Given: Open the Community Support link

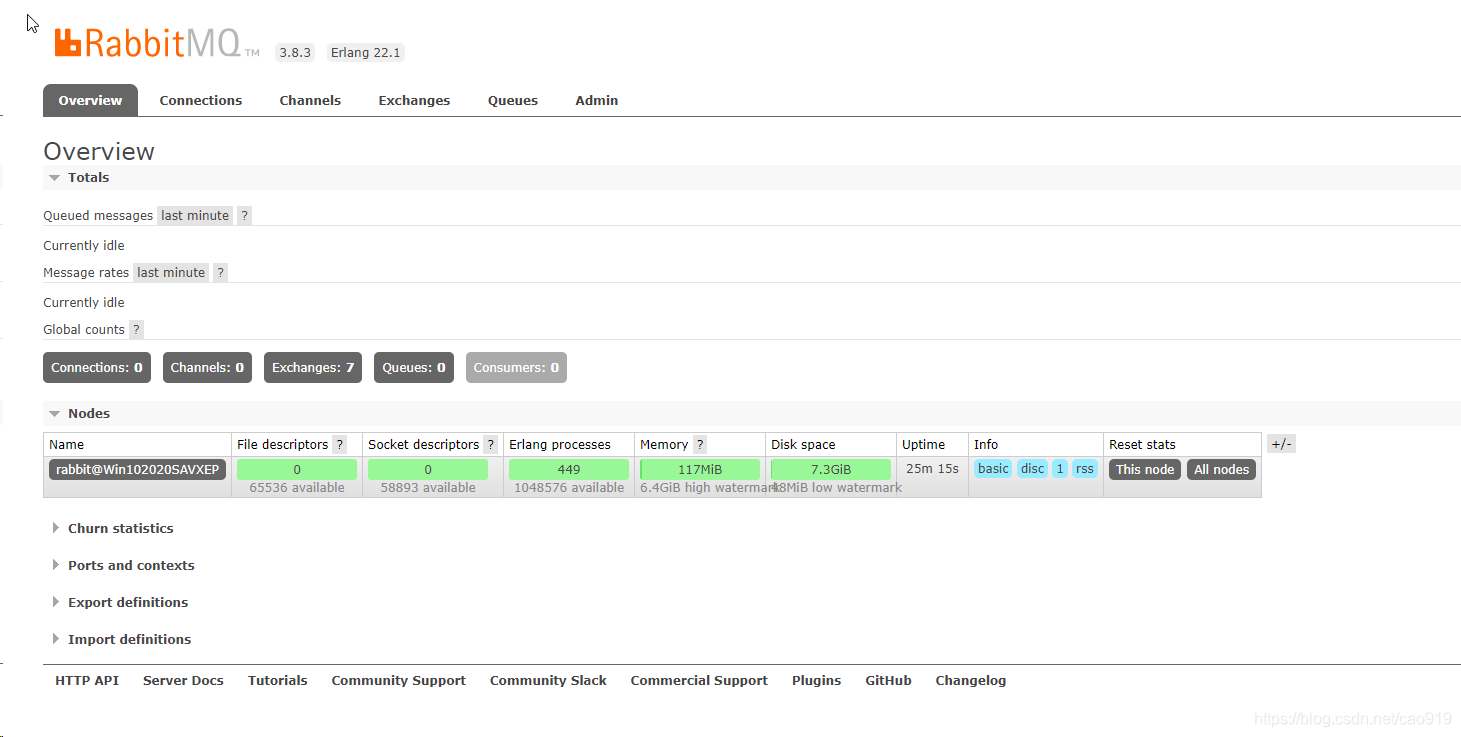Looking at the screenshot, I should click(399, 680).
